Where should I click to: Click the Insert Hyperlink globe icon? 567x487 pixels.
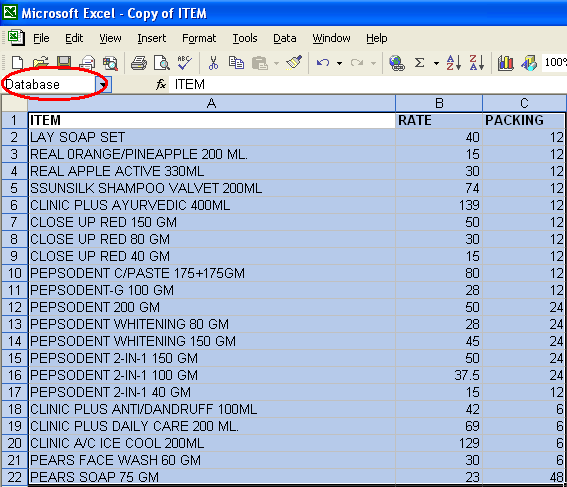point(397,63)
